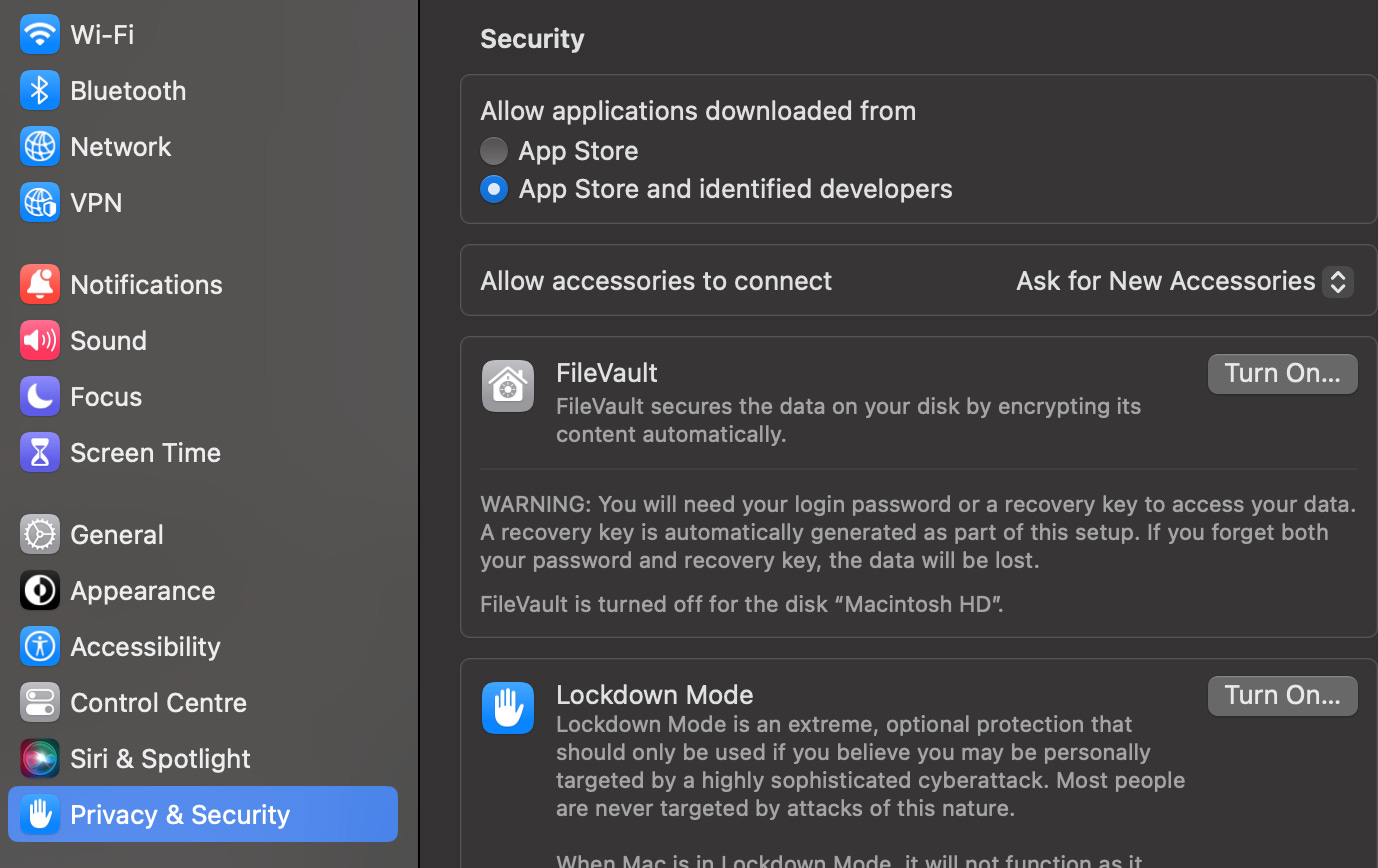Turn on Lockdown Mode
Viewport: 1378px width, 868px height.
[x=1282, y=695]
